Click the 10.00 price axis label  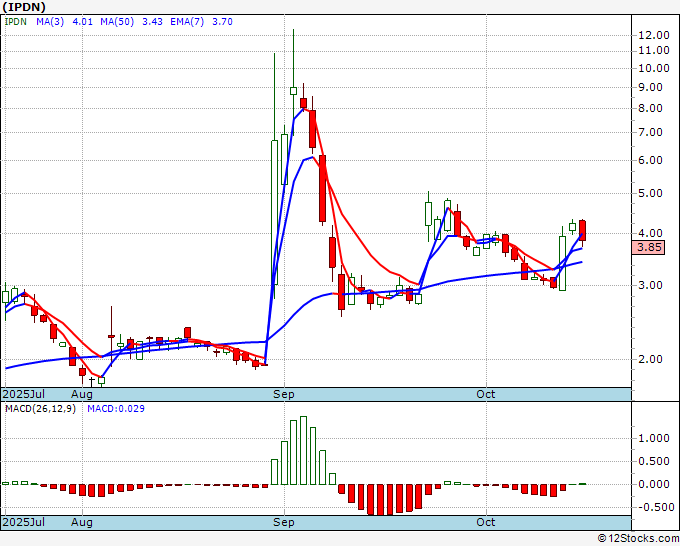click(x=654, y=69)
